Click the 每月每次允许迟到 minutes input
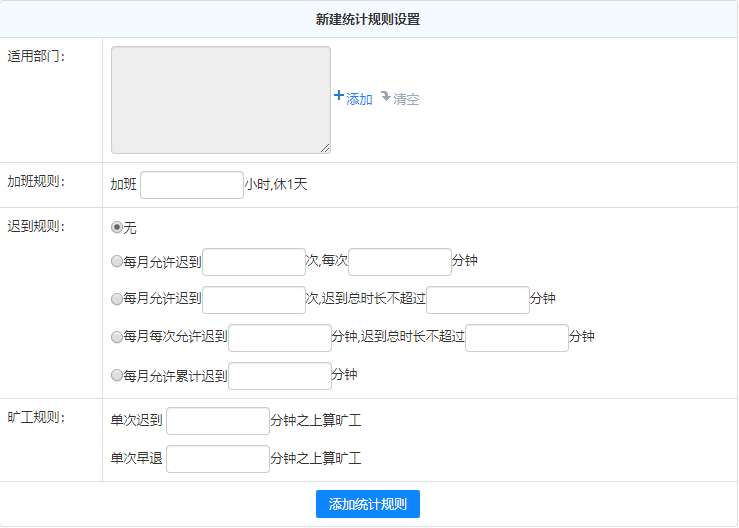This screenshot has width=739, height=528. coord(280,338)
